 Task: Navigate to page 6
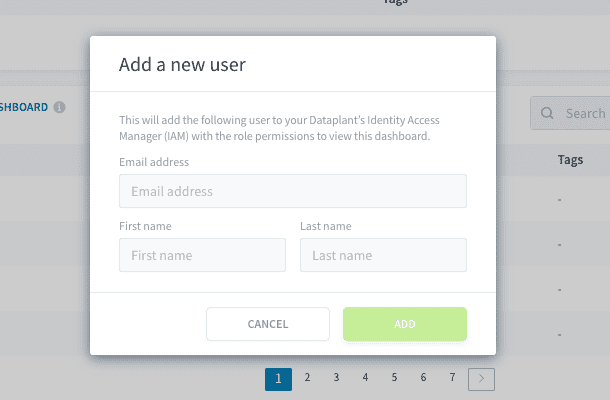click(423, 377)
